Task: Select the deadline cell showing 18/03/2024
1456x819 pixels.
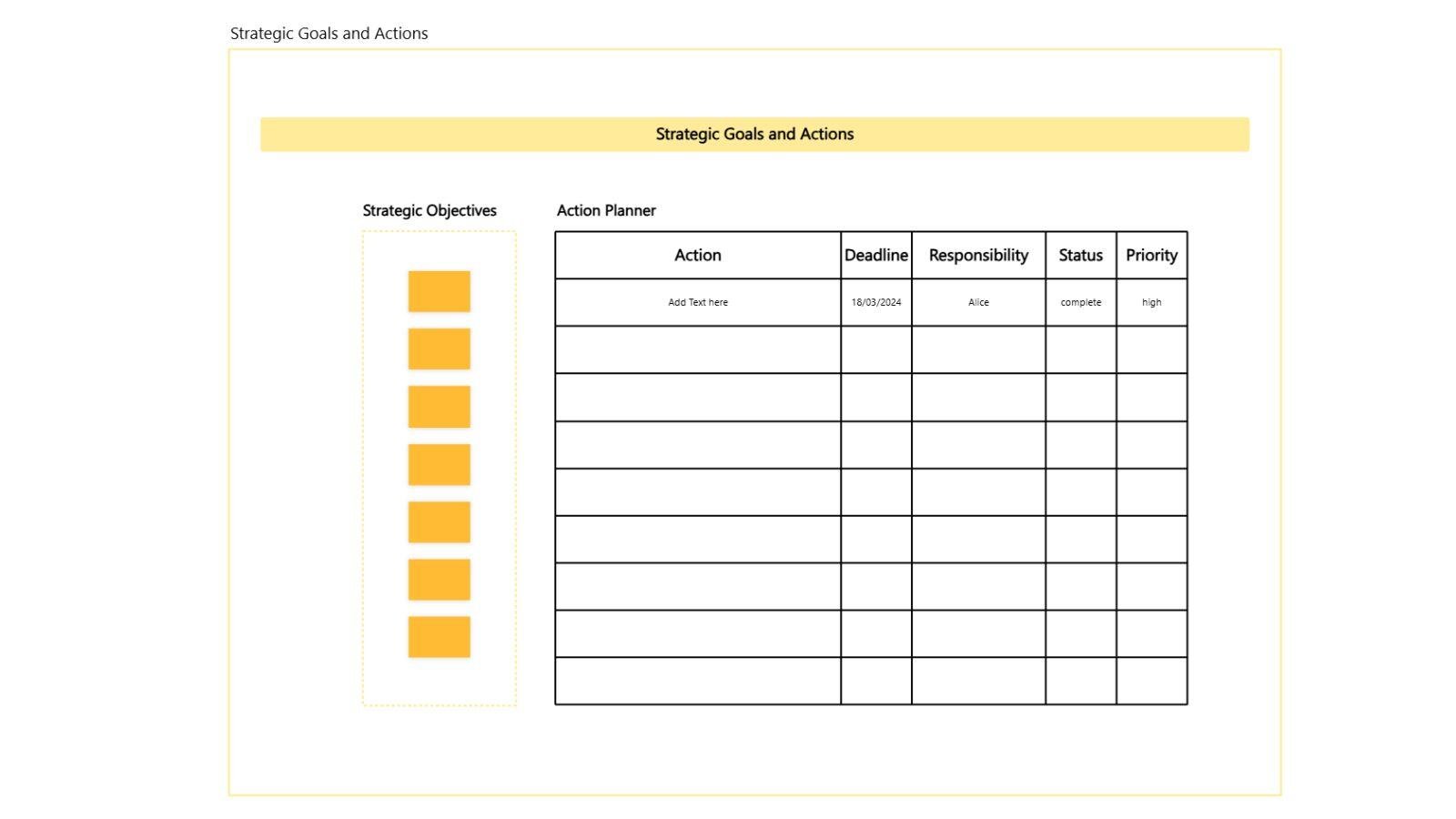Action: click(x=876, y=301)
